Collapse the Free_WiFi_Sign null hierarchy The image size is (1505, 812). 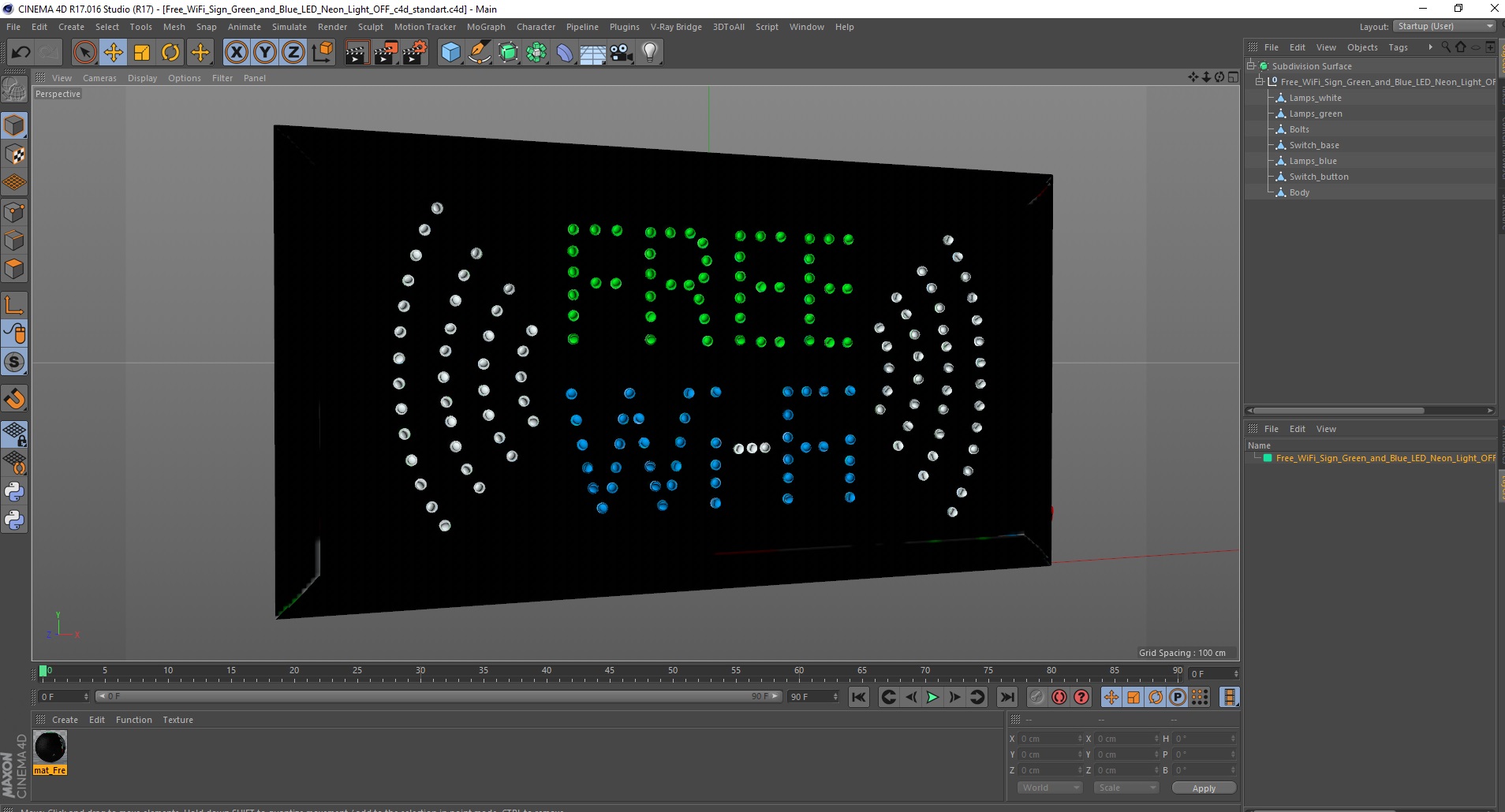pyautogui.click(x=1260, y=82)
